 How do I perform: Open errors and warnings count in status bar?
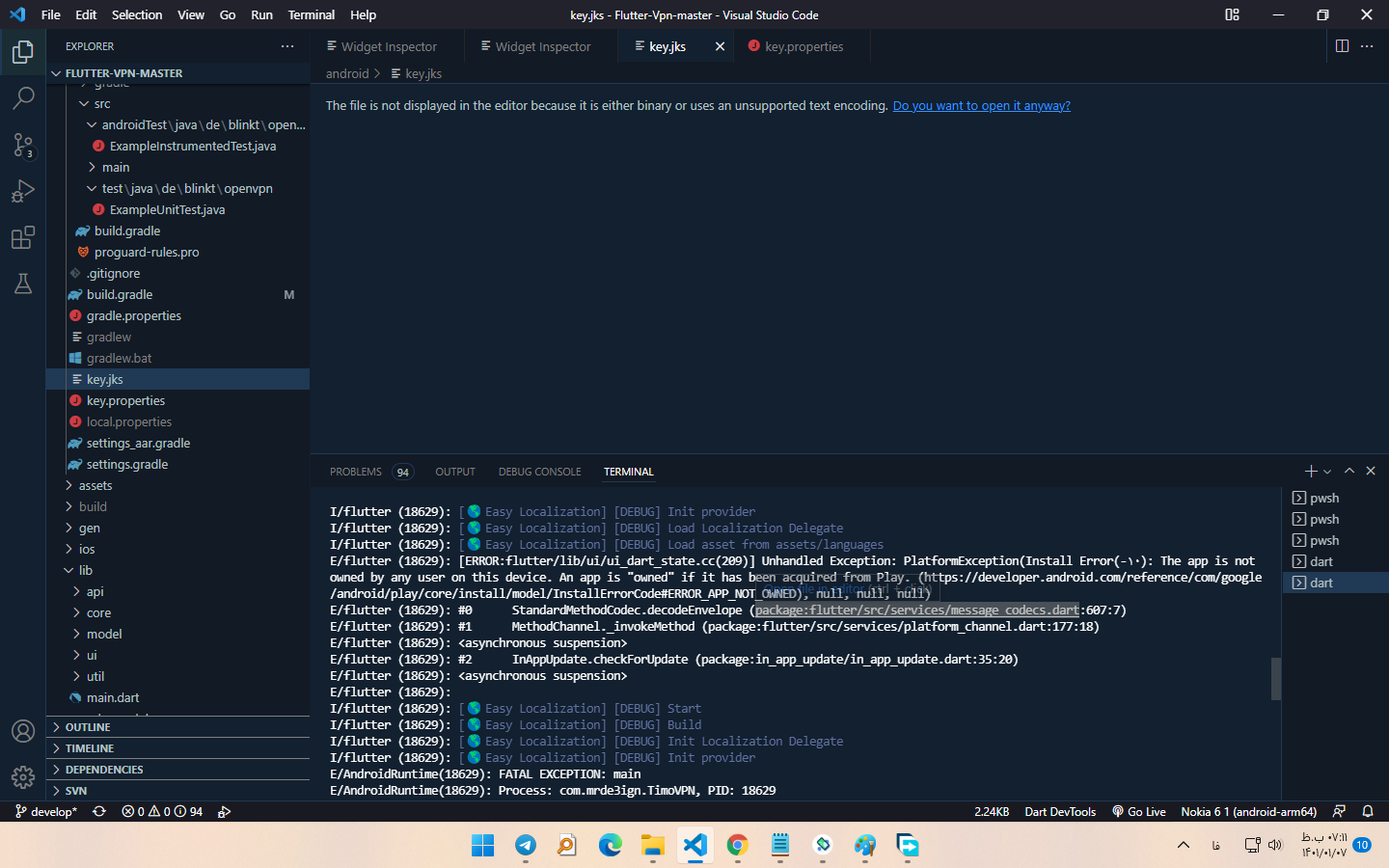[x=162, y=812]
